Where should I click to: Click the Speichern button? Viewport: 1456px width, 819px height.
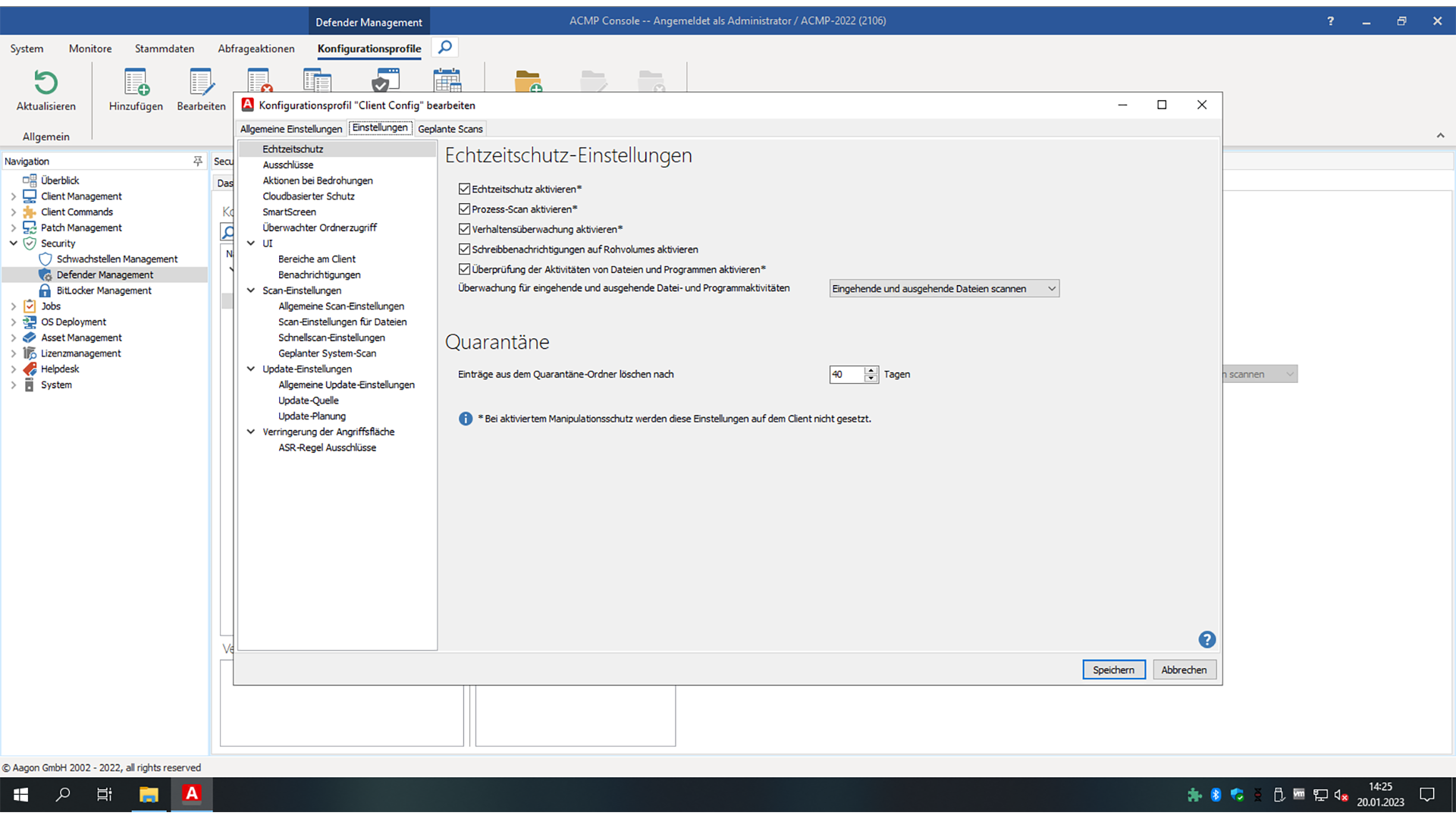(x=1113, y=670)
